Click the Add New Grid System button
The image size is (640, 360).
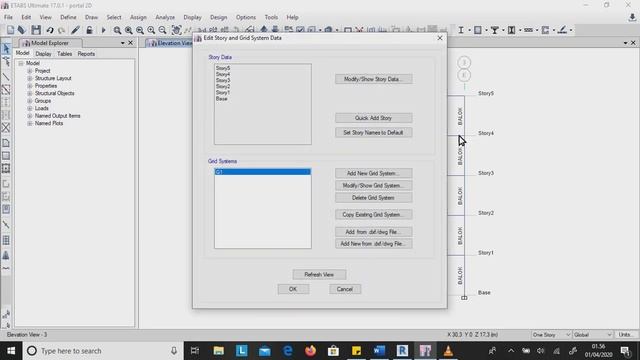373,173
